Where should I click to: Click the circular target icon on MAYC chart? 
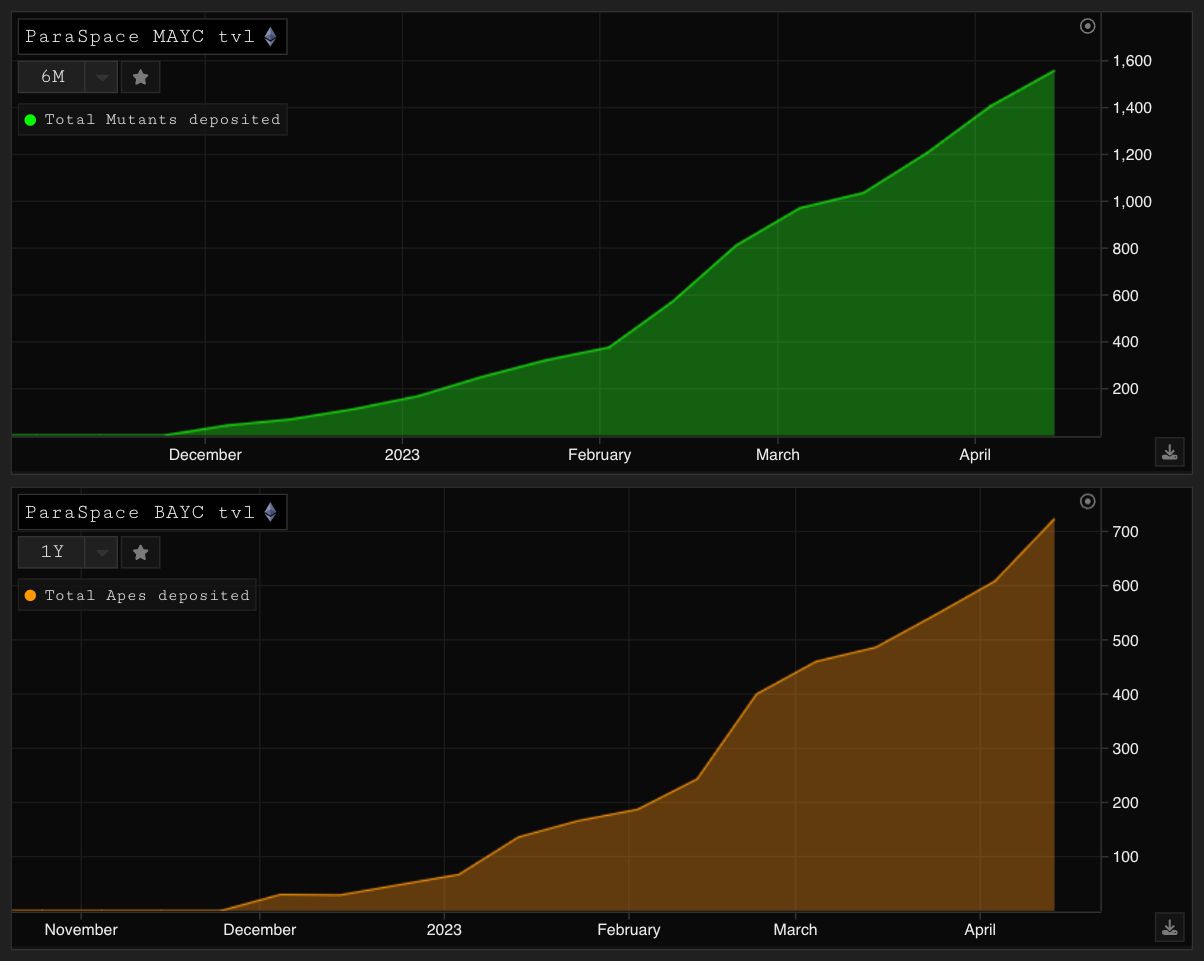coord(1088,26)
